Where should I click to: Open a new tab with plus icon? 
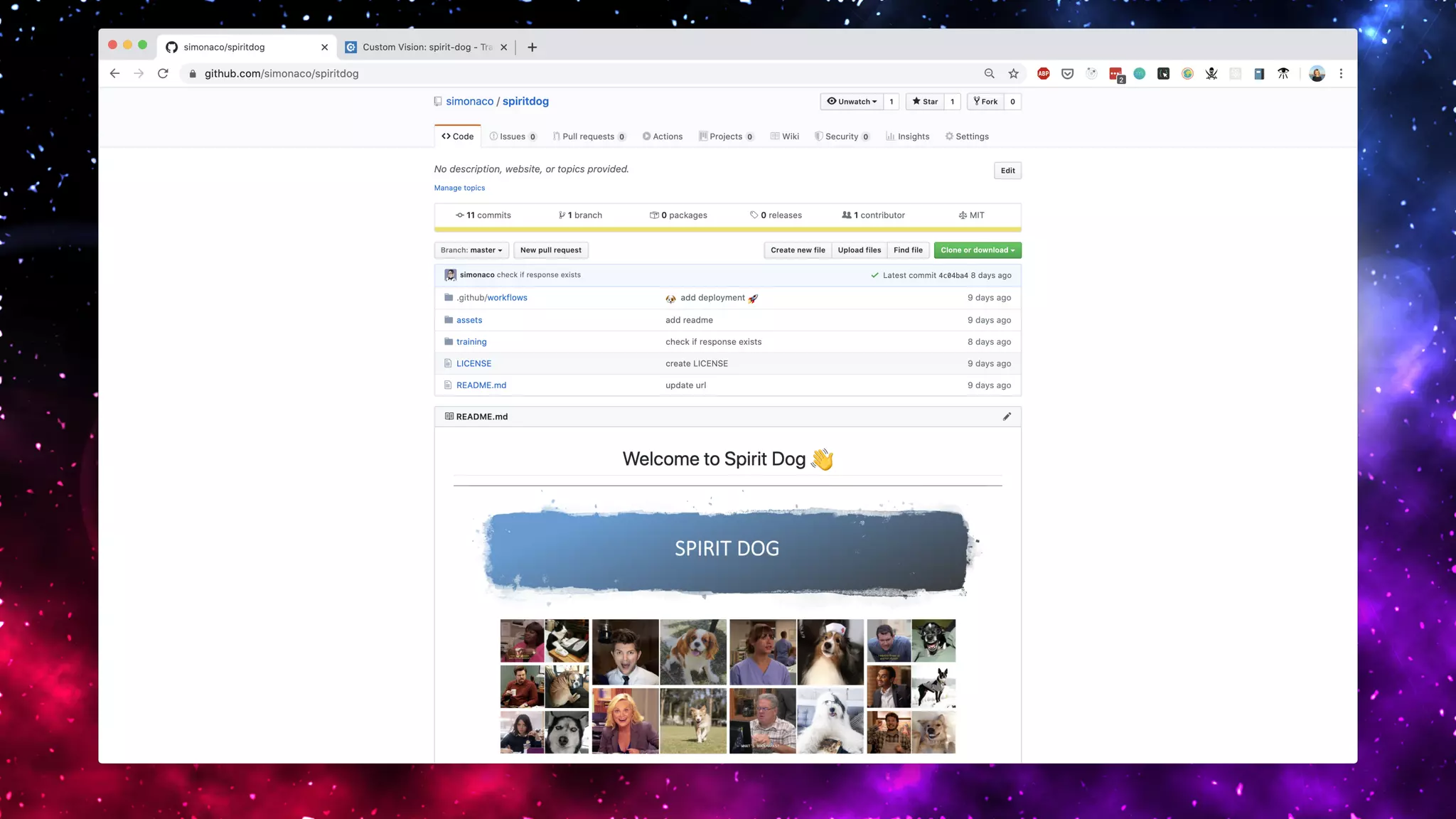(x=532, y=47)
